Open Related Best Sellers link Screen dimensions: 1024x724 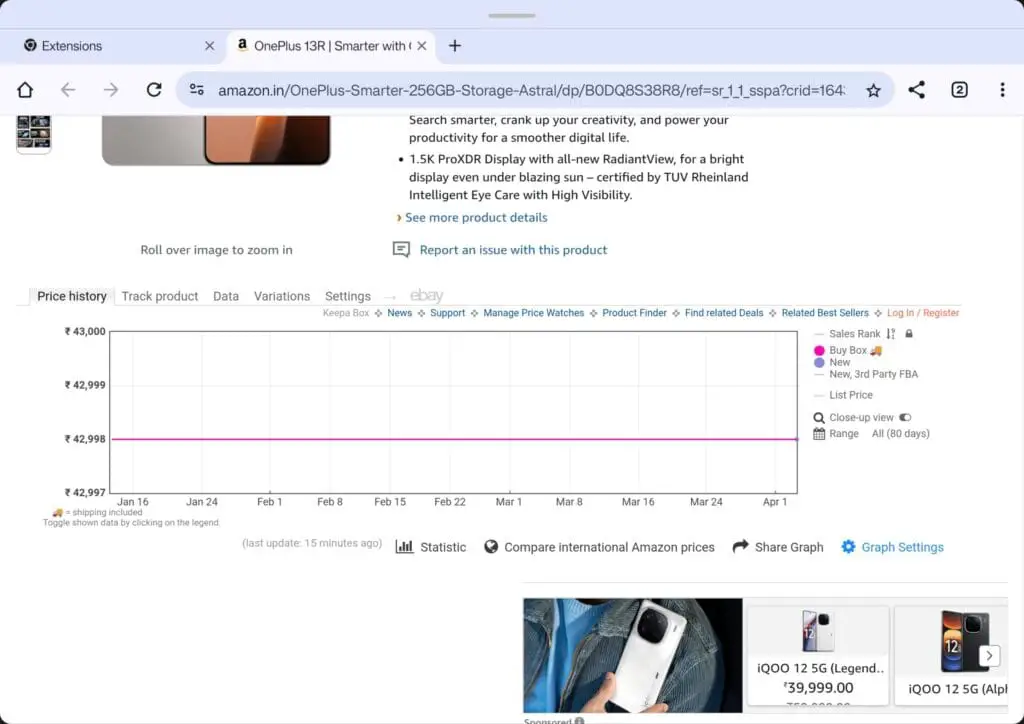[x=825, y=313]
